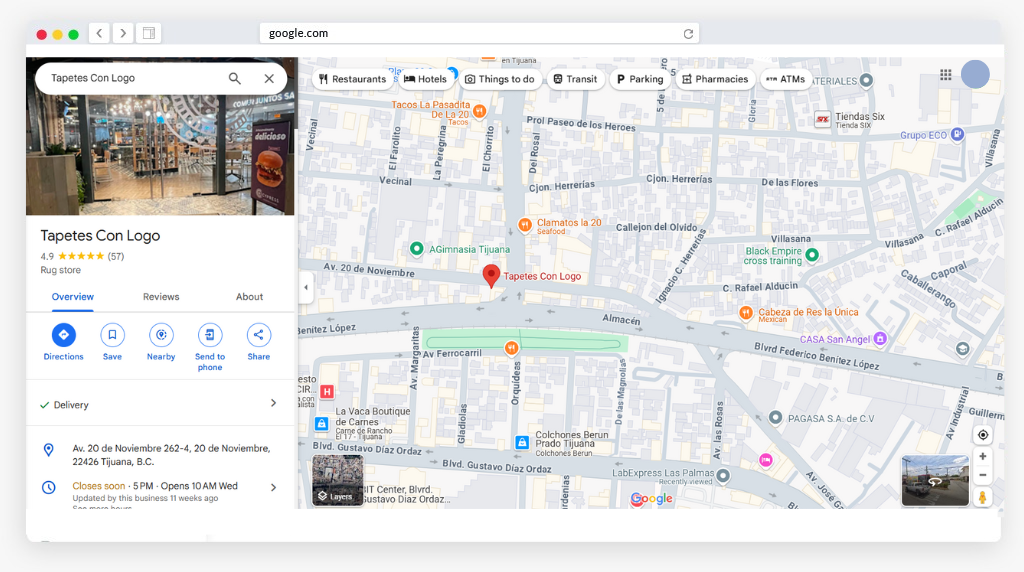
Task: Click the Tiendas Six store marker
Action: click(822, 119)
